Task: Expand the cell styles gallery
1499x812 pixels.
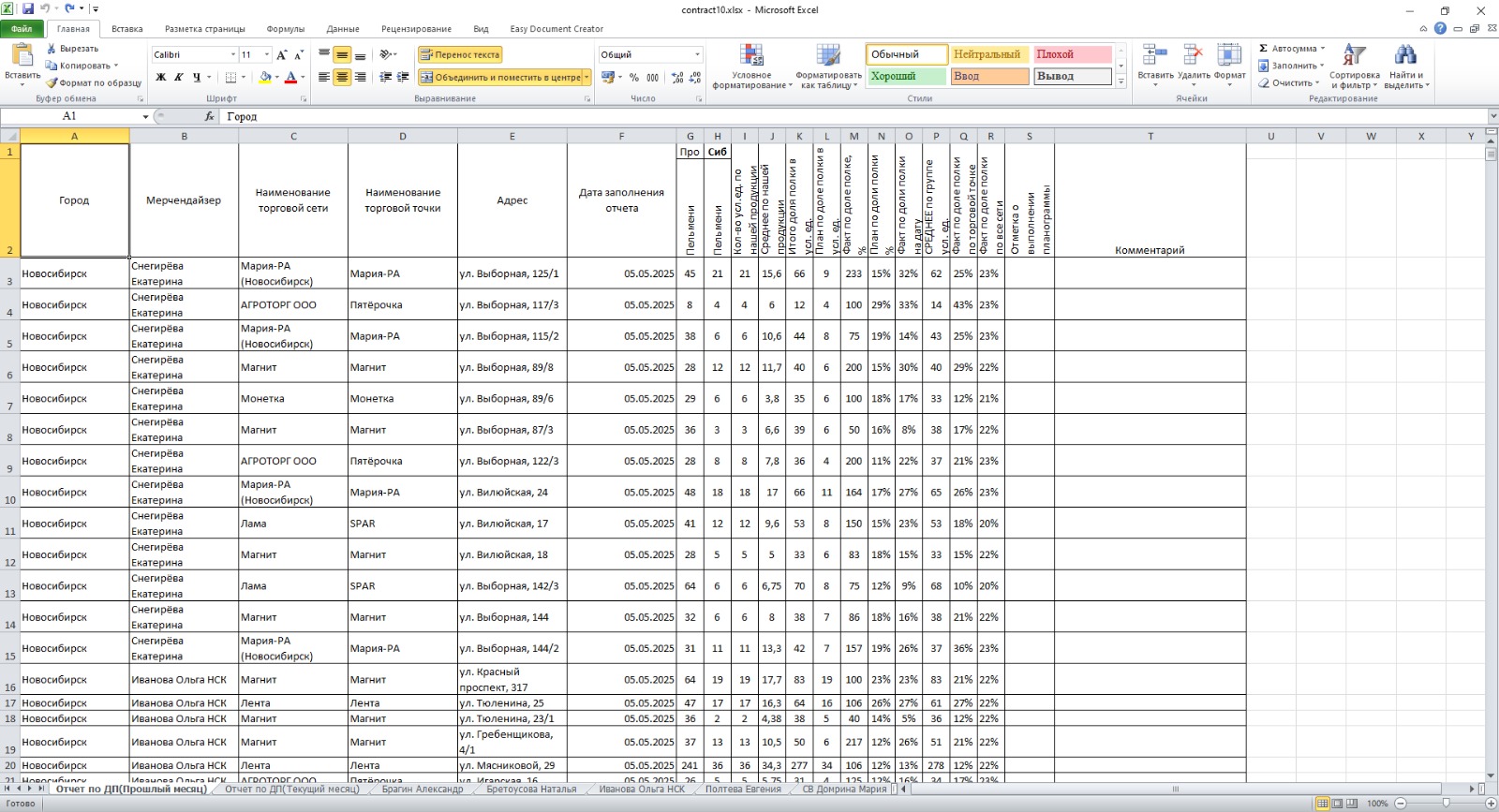Action: pos(1121,82)
